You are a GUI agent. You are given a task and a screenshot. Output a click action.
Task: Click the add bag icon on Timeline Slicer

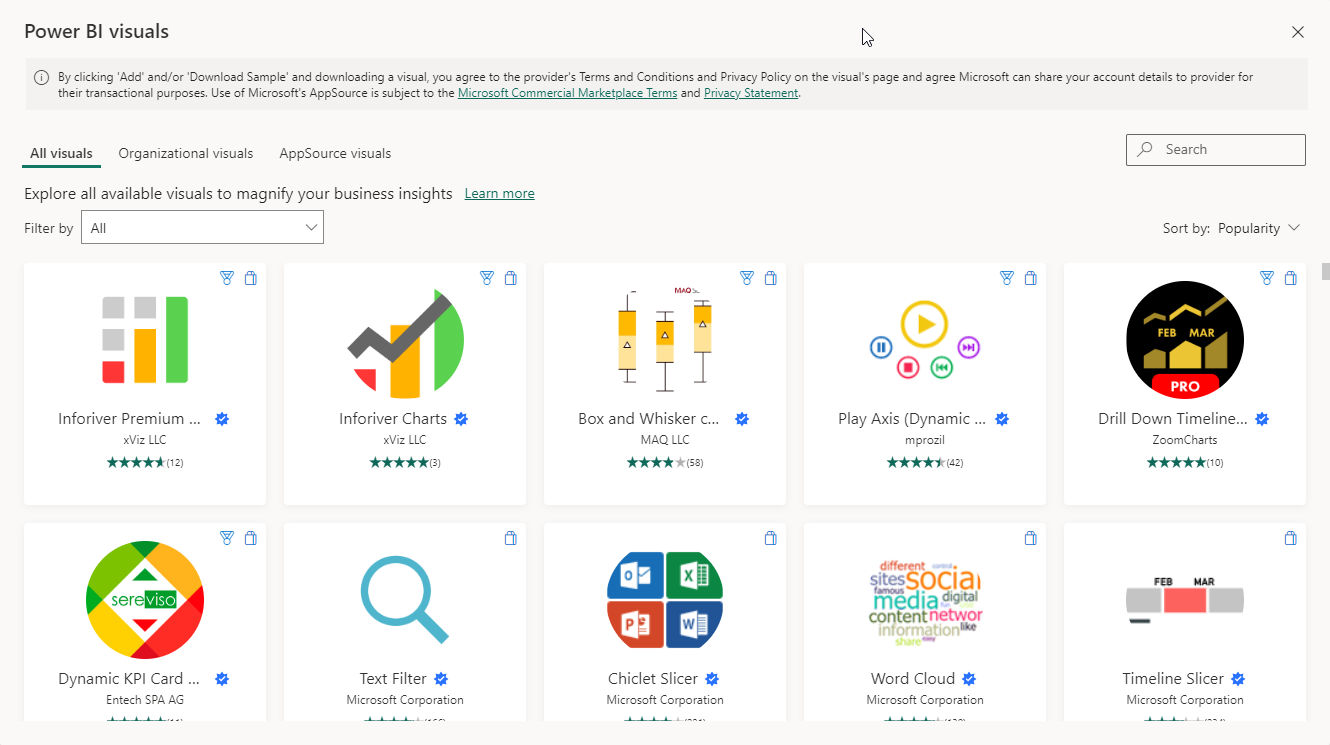1290,538
